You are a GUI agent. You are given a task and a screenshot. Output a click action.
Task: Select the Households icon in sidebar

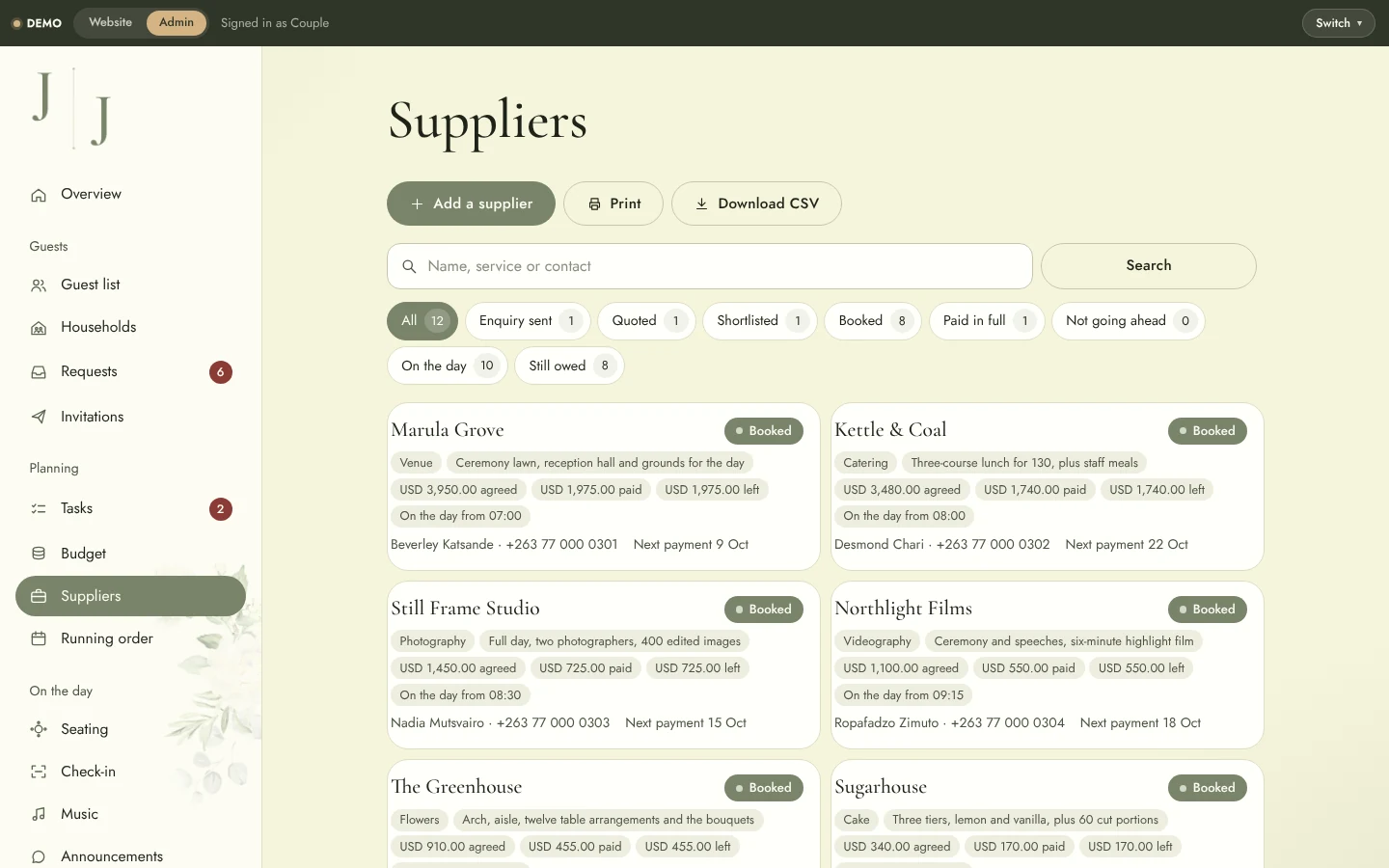tap(39, 328)
